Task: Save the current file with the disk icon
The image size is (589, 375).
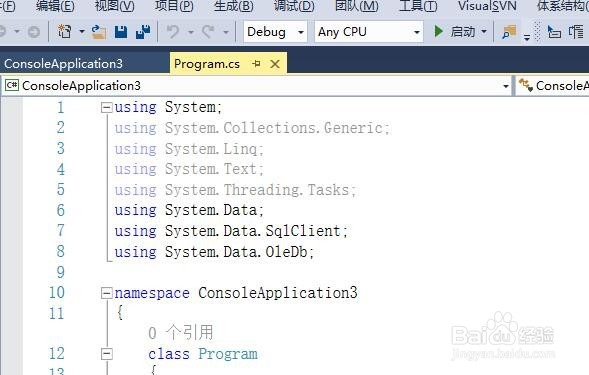Action: coord(121,32)
